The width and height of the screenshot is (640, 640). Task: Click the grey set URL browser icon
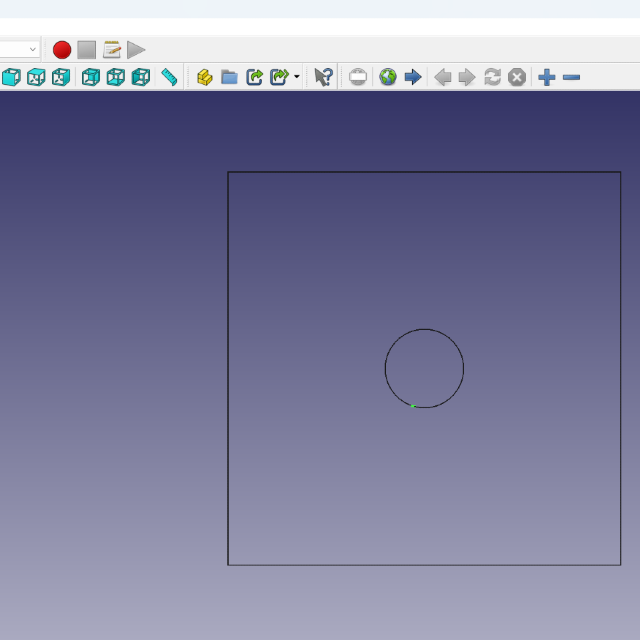[358, 77]
